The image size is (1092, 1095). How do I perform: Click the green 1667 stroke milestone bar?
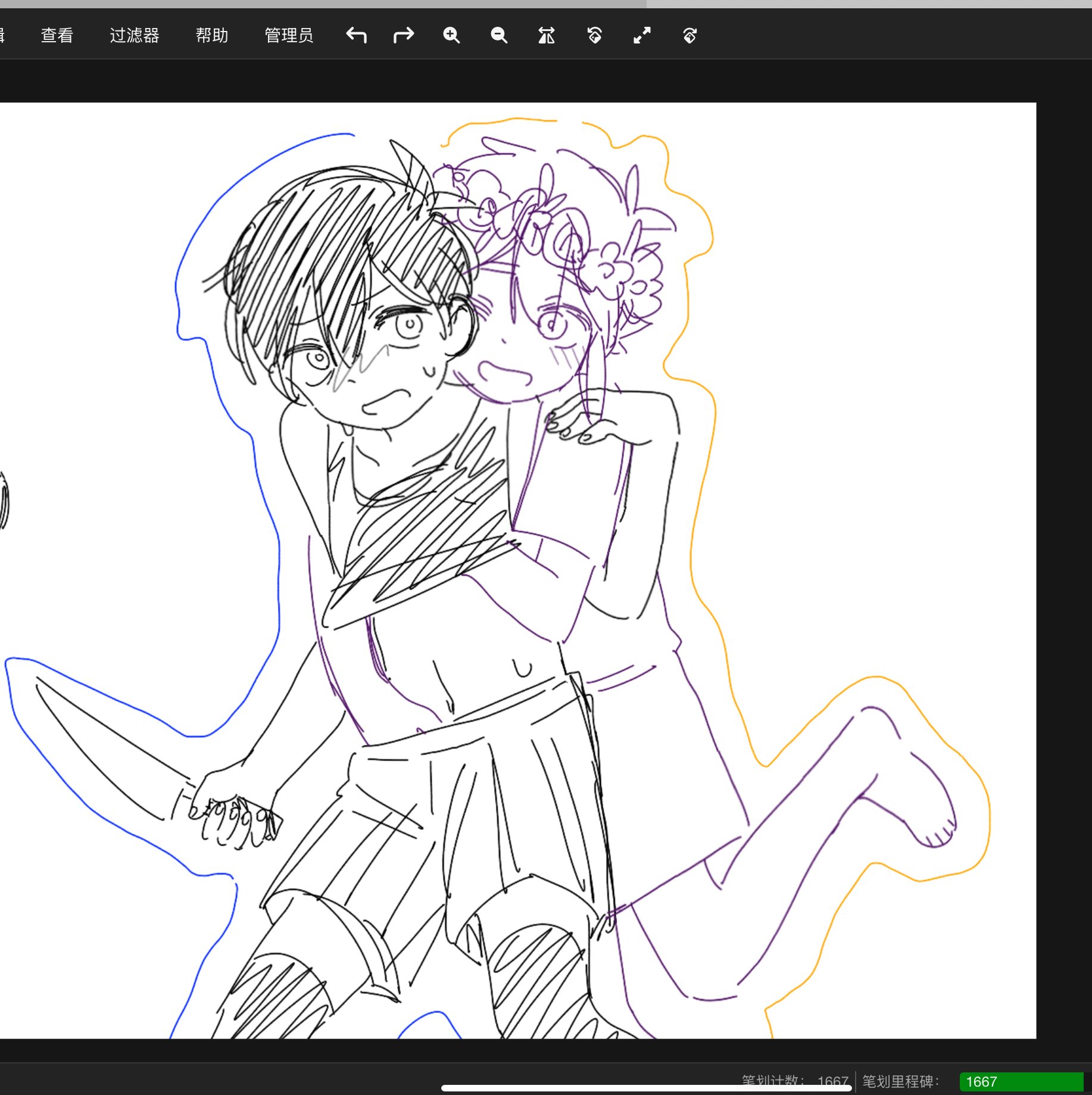(x=1021, y=1082)
